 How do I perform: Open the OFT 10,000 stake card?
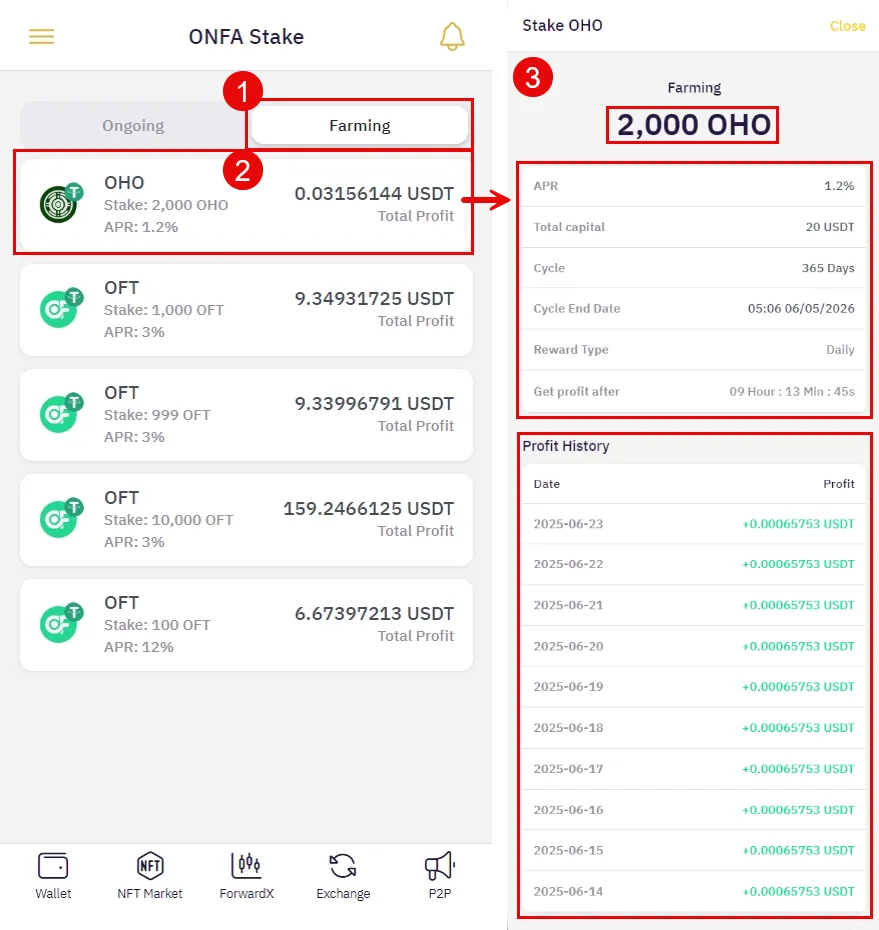(x=246, y=520)
